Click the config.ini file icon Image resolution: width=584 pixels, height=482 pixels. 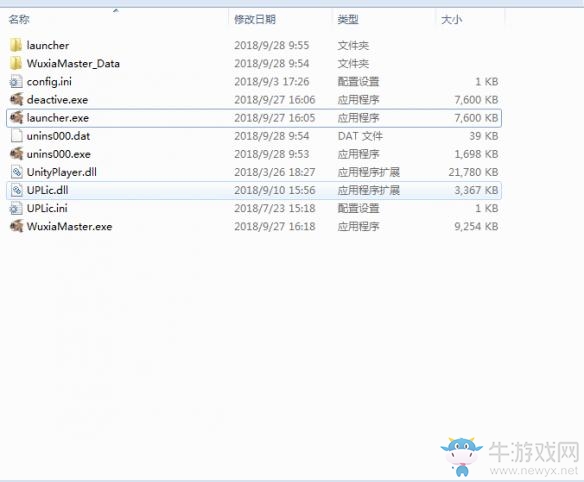coord(16,82)
